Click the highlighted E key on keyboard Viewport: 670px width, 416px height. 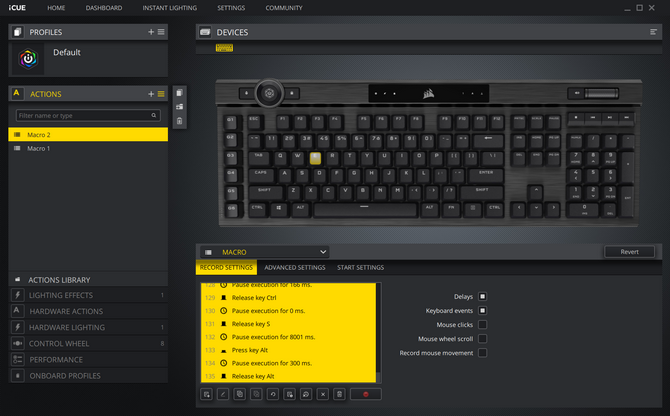[x=315, y=158]
